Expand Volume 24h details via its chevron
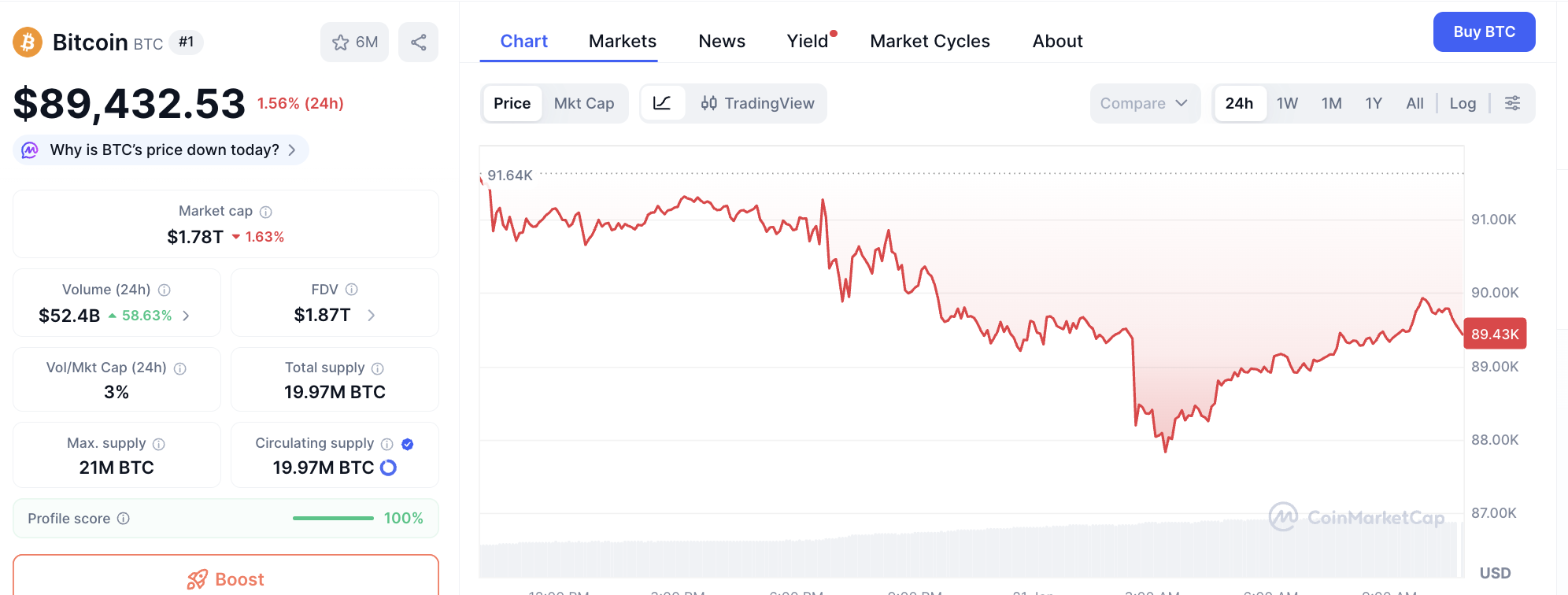 [185, 316]
